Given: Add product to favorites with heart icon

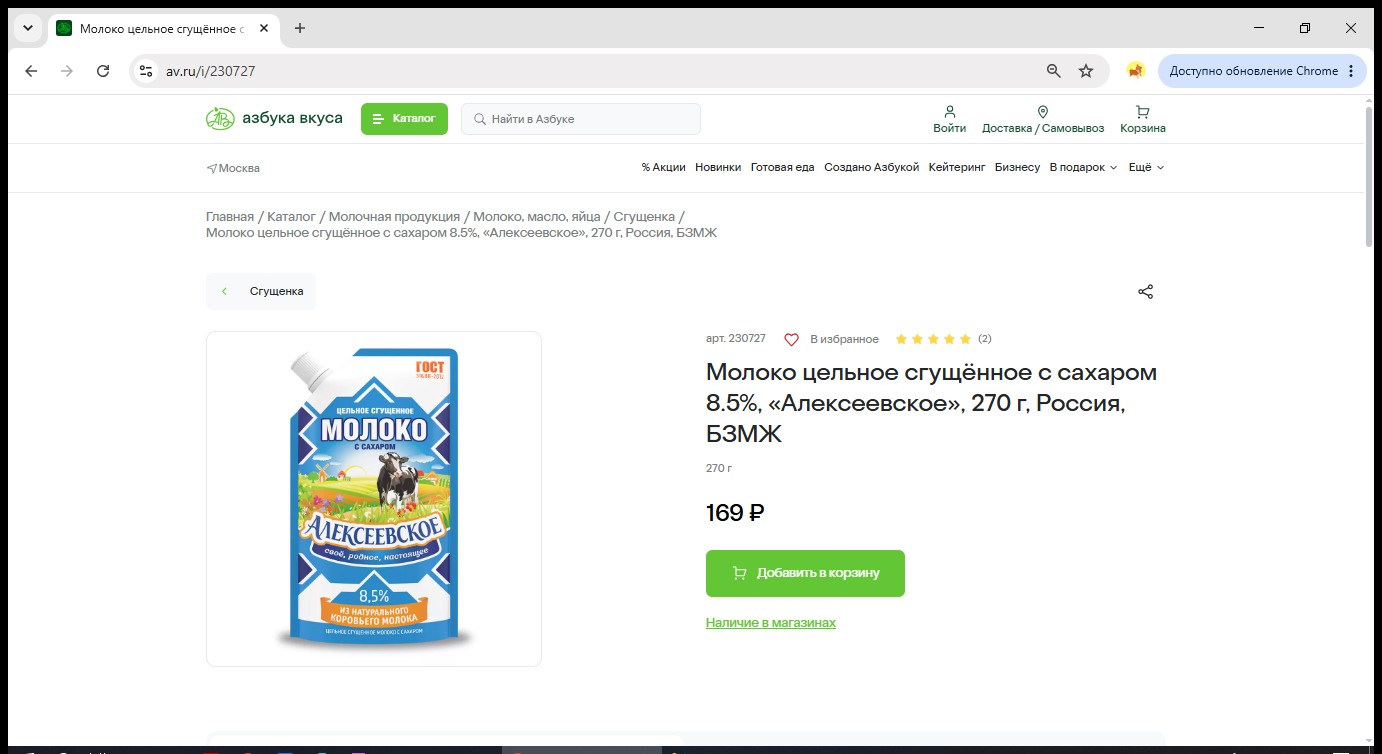Looking at the screenshot, I should 791,340.
